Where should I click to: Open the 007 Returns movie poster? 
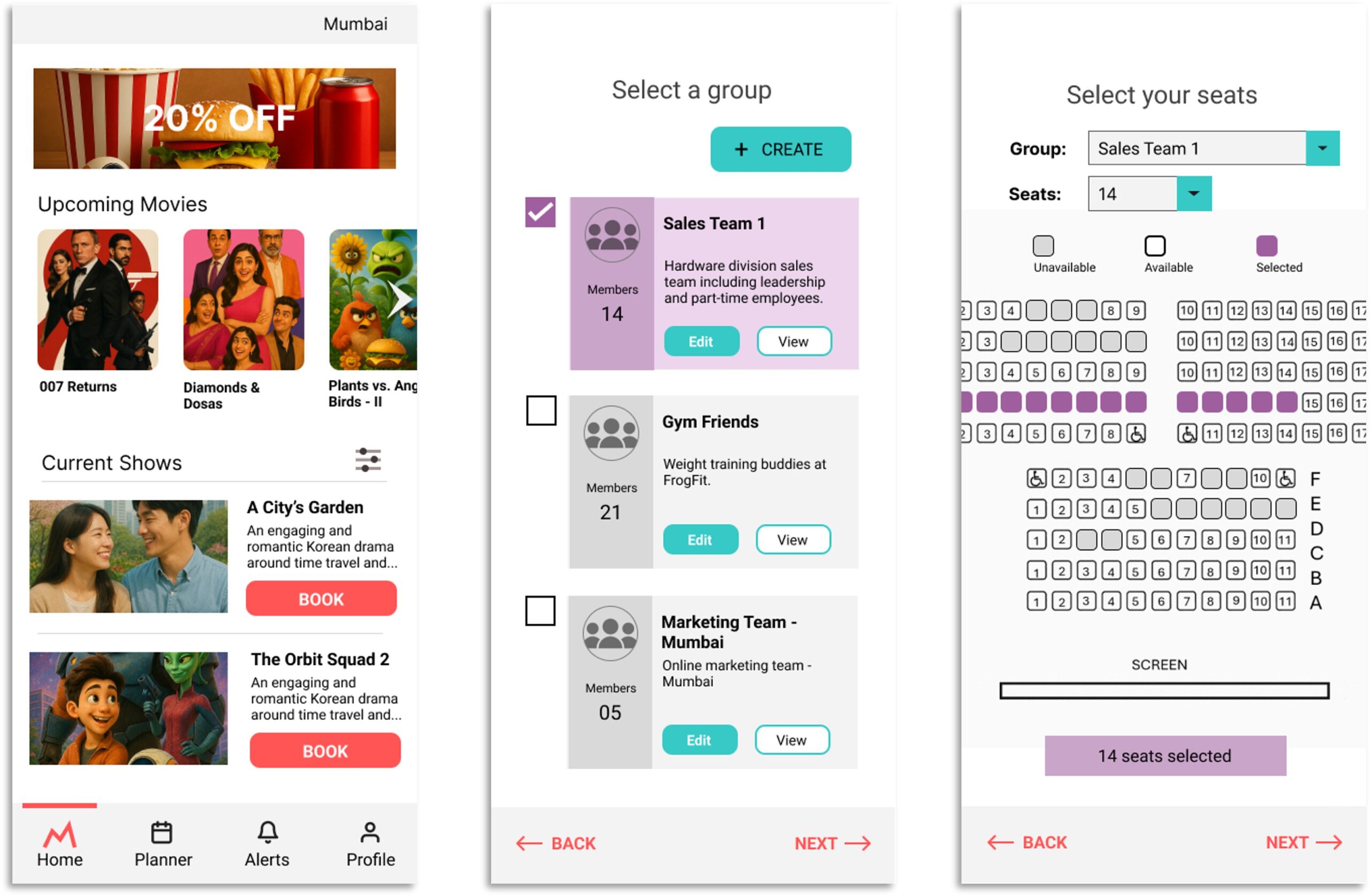coord(98,299)
